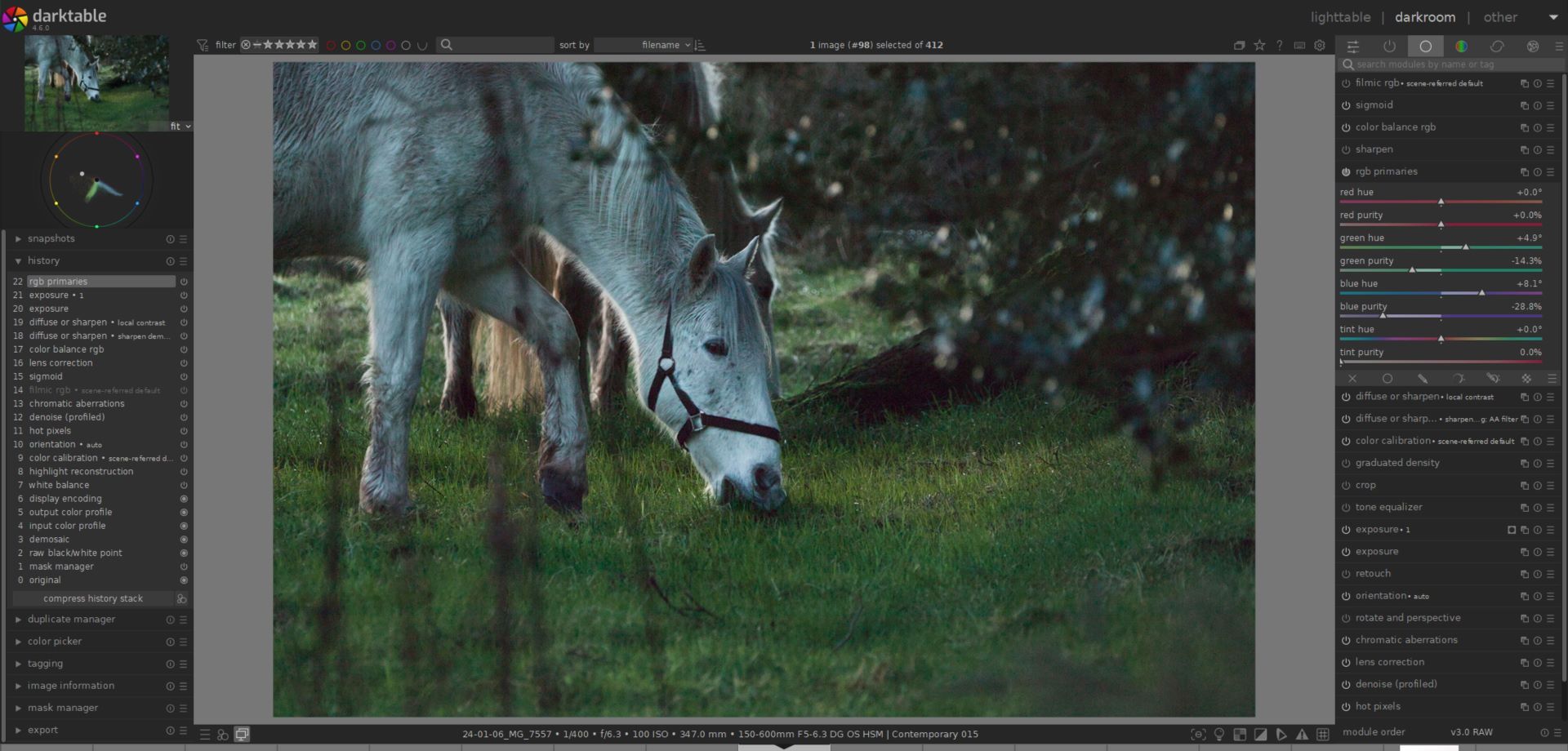Open presets menu icon for sigmoid module
The image size is (1568, 751).
coord(1550,105)
